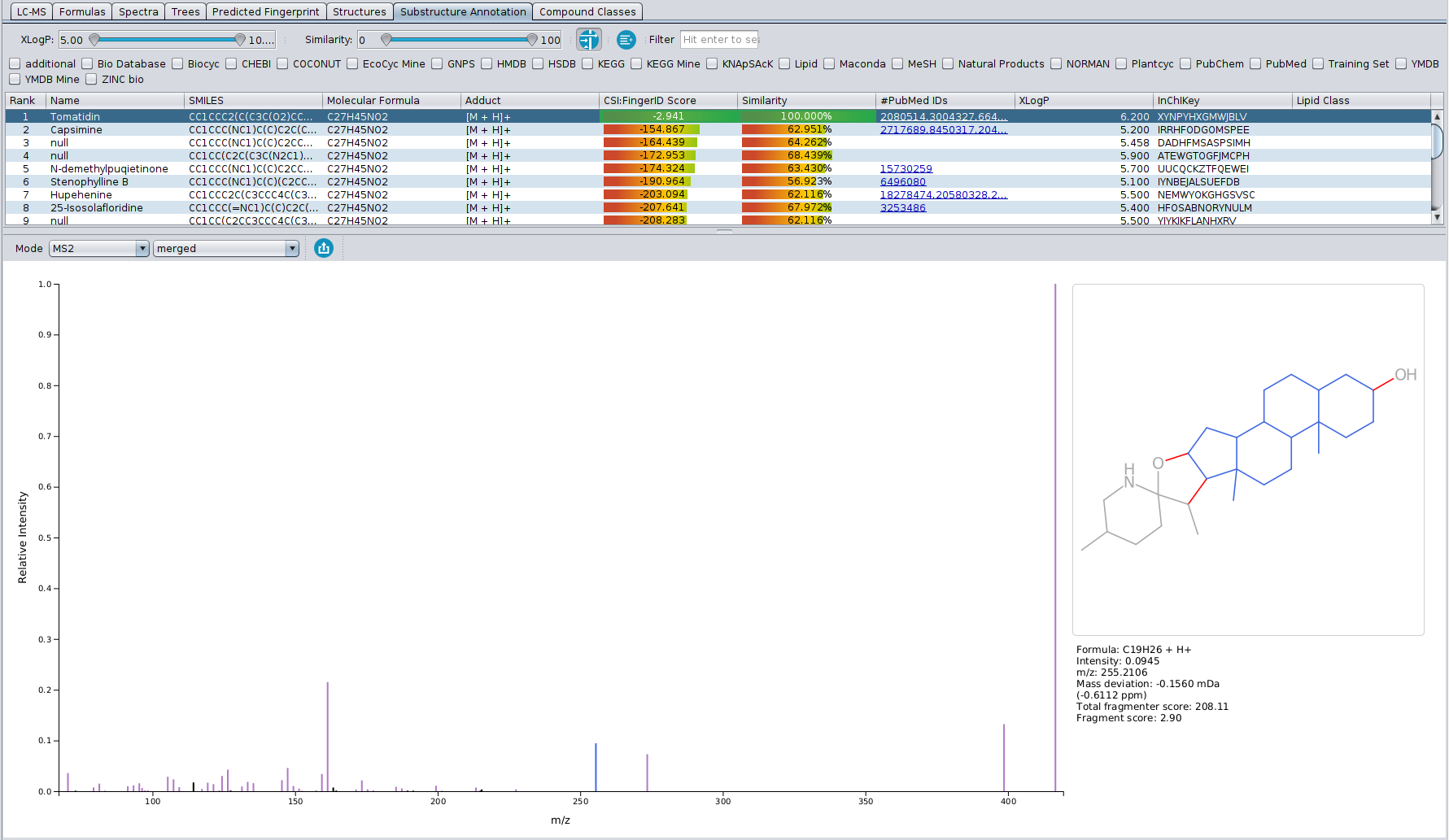
Task: Toggle the KNApSAcK checkbox
Action: [x=712, y=63]
